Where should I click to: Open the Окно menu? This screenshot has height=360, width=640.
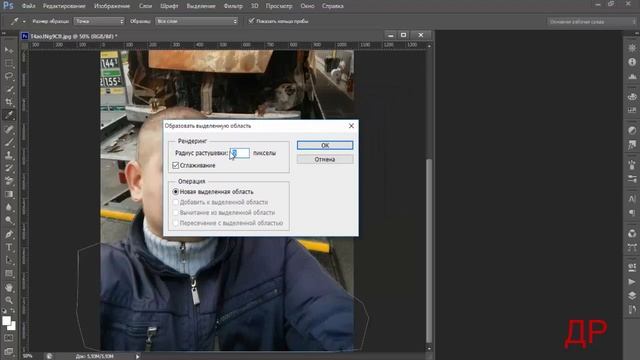[x=307, y=6]
